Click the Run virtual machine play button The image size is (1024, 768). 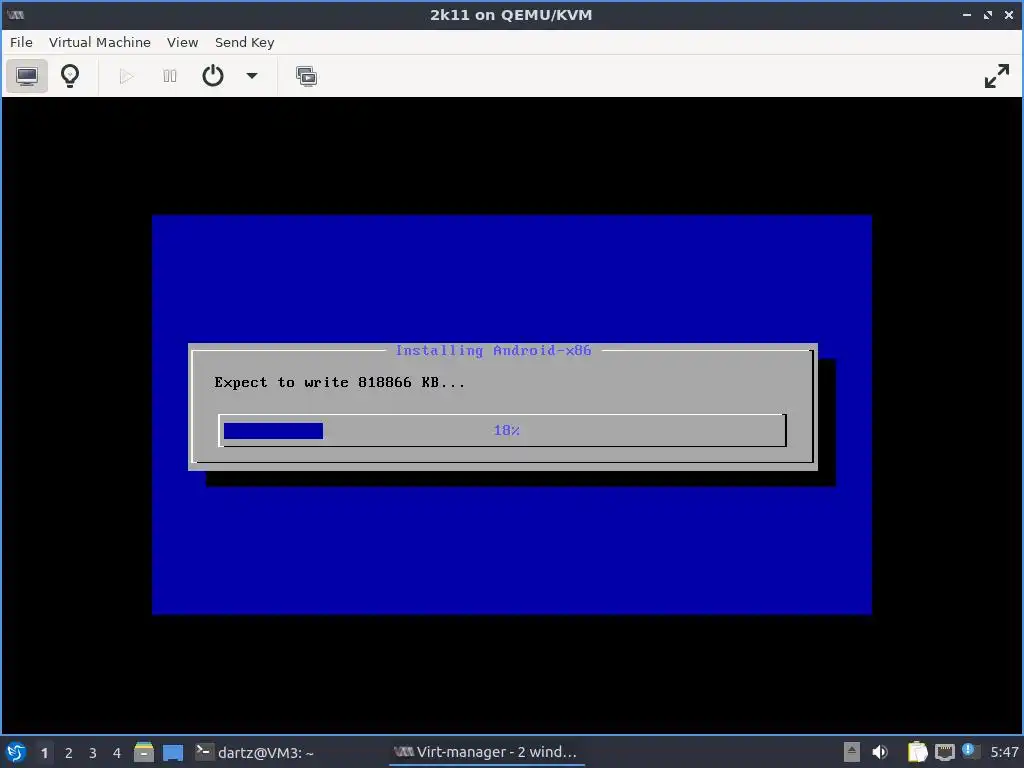pyautogui.click(x=127, y=76)
